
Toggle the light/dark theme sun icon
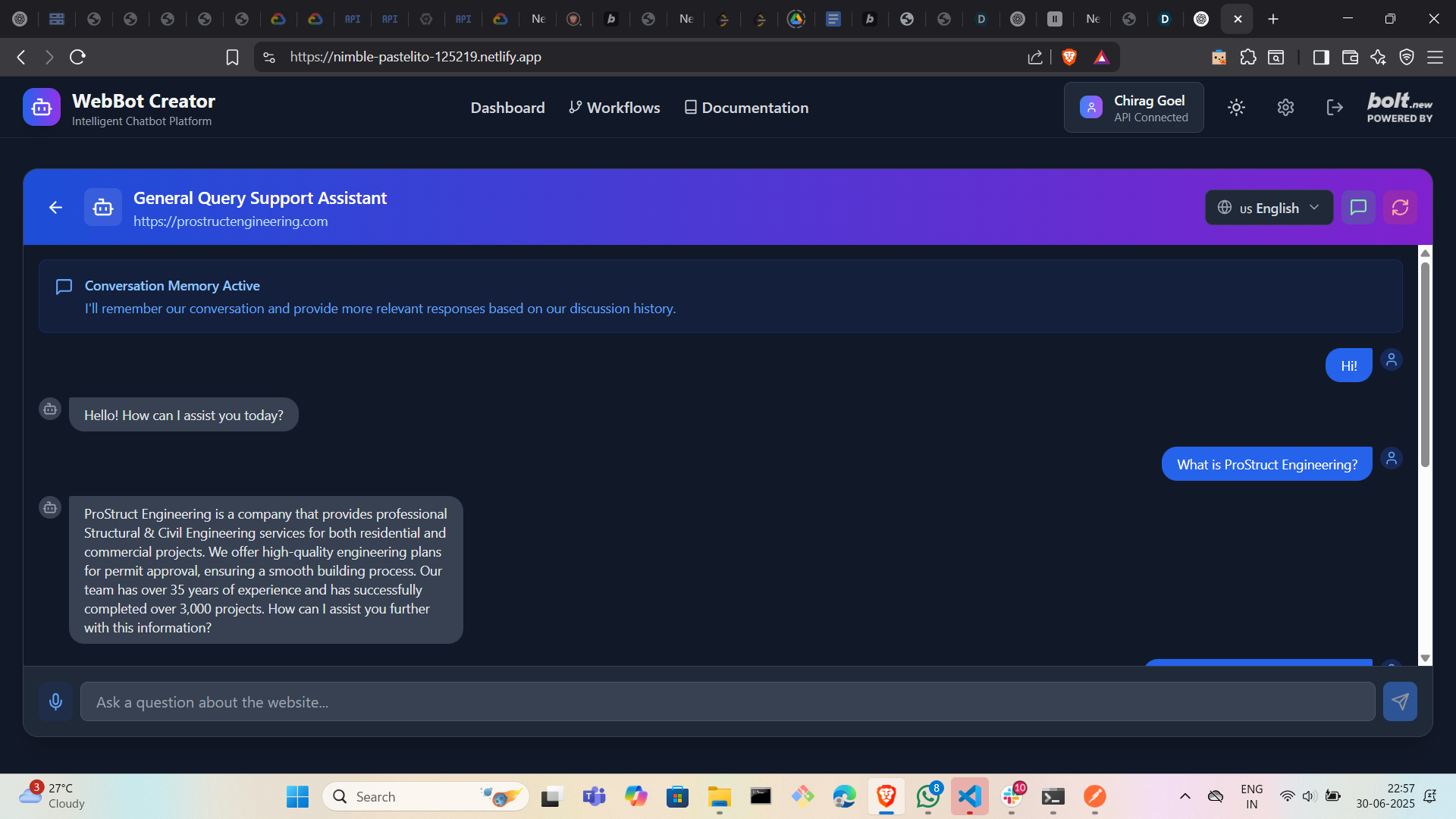click(x=1236, y=108)
